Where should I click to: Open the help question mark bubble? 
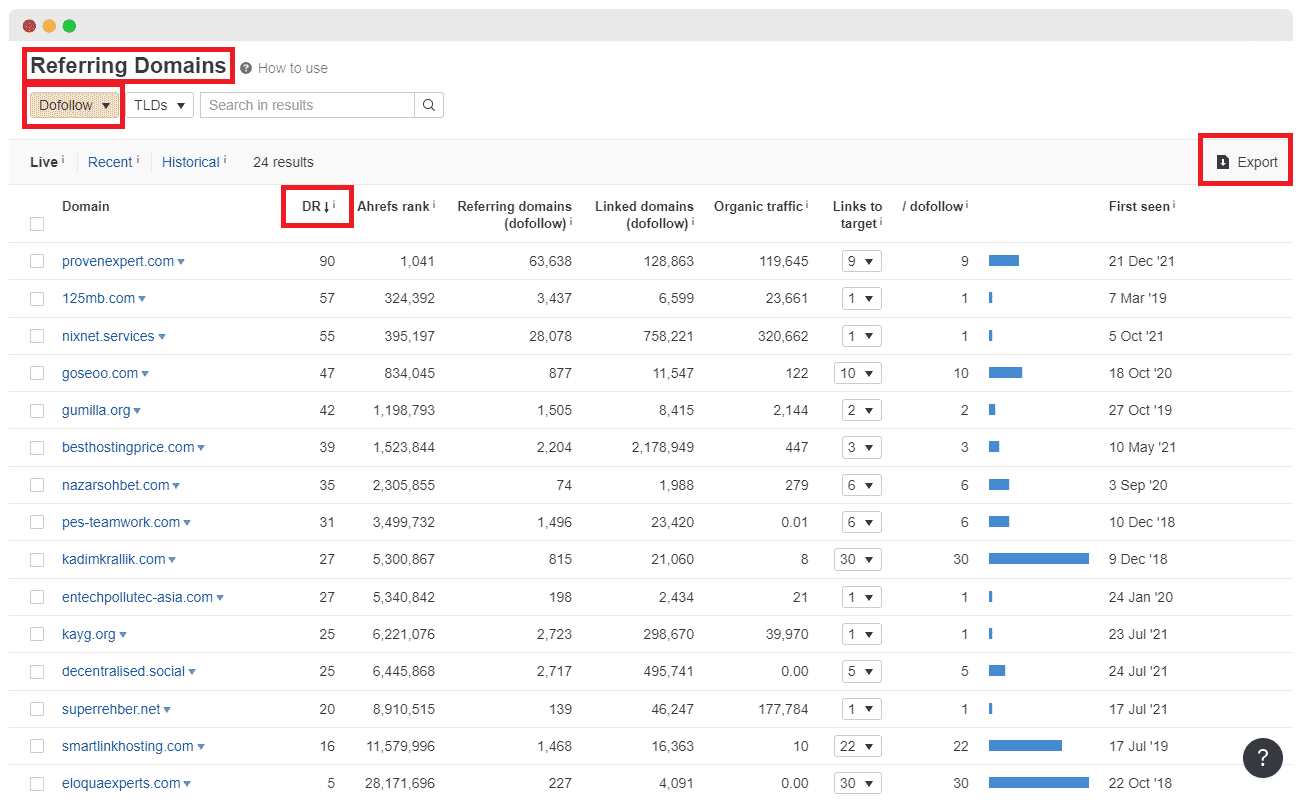(x=1262, y=757)
